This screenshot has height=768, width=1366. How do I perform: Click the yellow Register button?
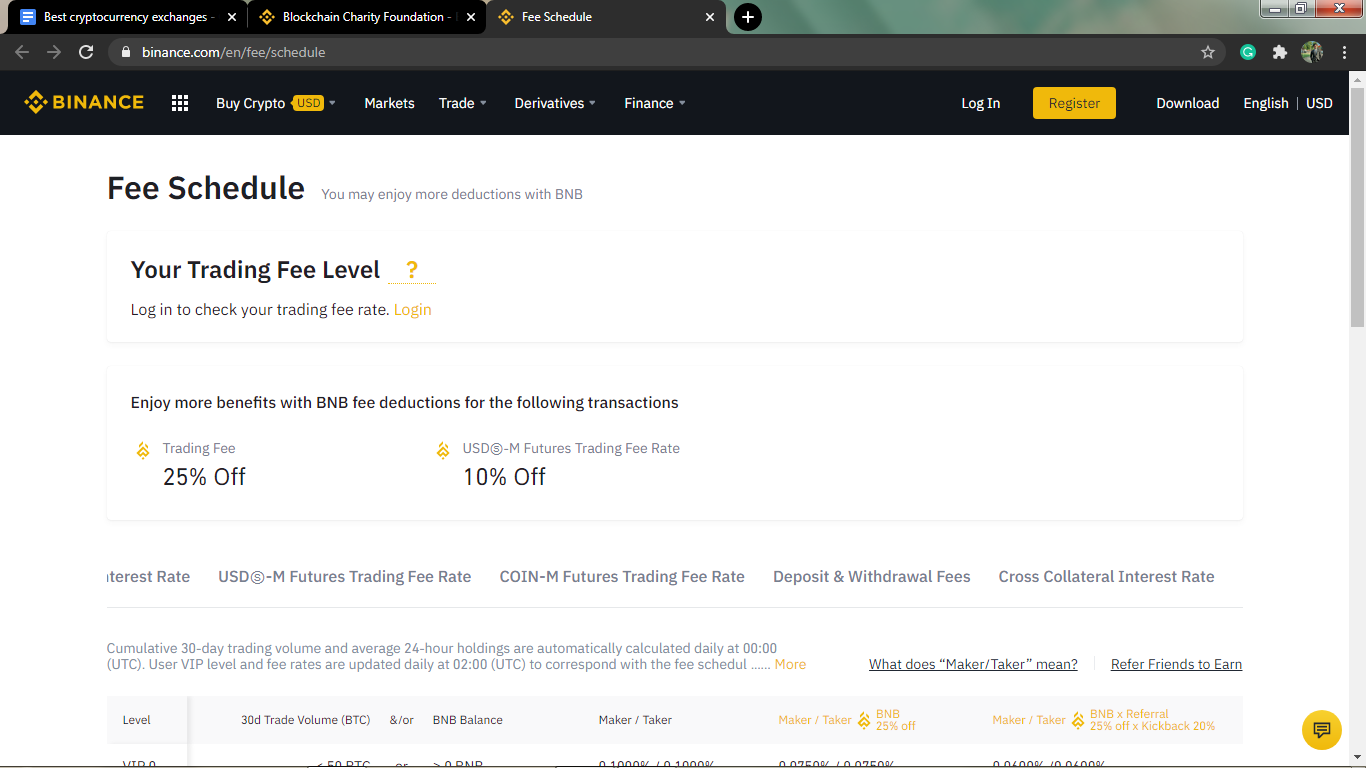[x=1074, y=103]
